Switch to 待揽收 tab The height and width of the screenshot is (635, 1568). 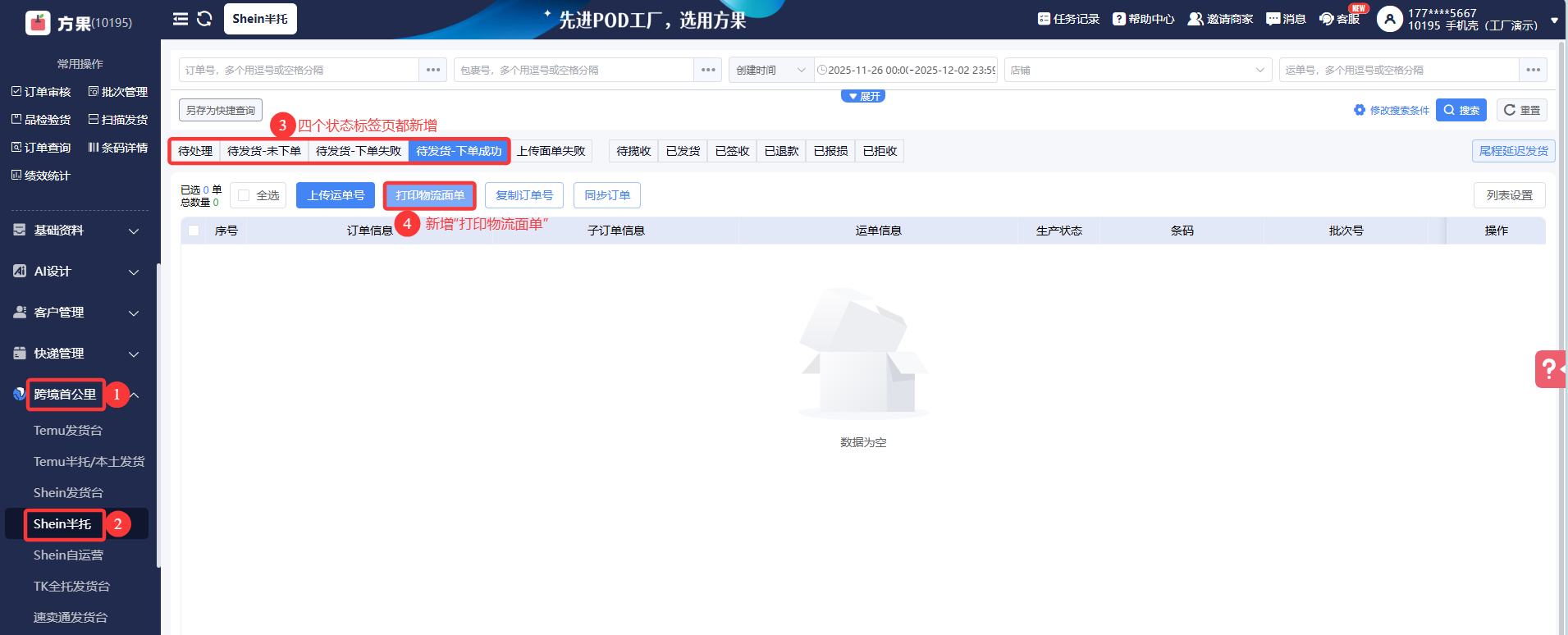[x=633, y=151]
